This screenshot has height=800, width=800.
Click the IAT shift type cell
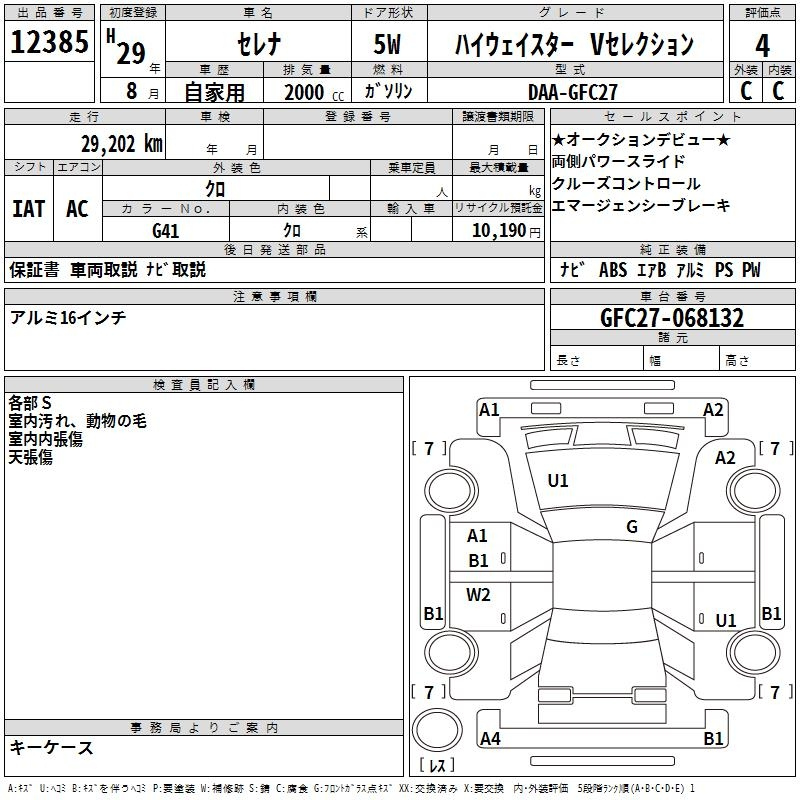[28, 209]
